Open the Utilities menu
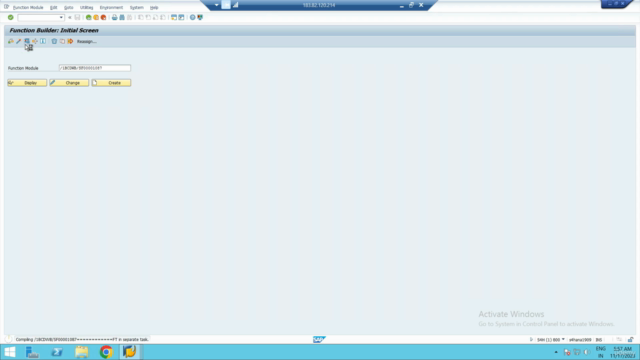This screenshot has width=640, height=360. click(x=87, y=7)
